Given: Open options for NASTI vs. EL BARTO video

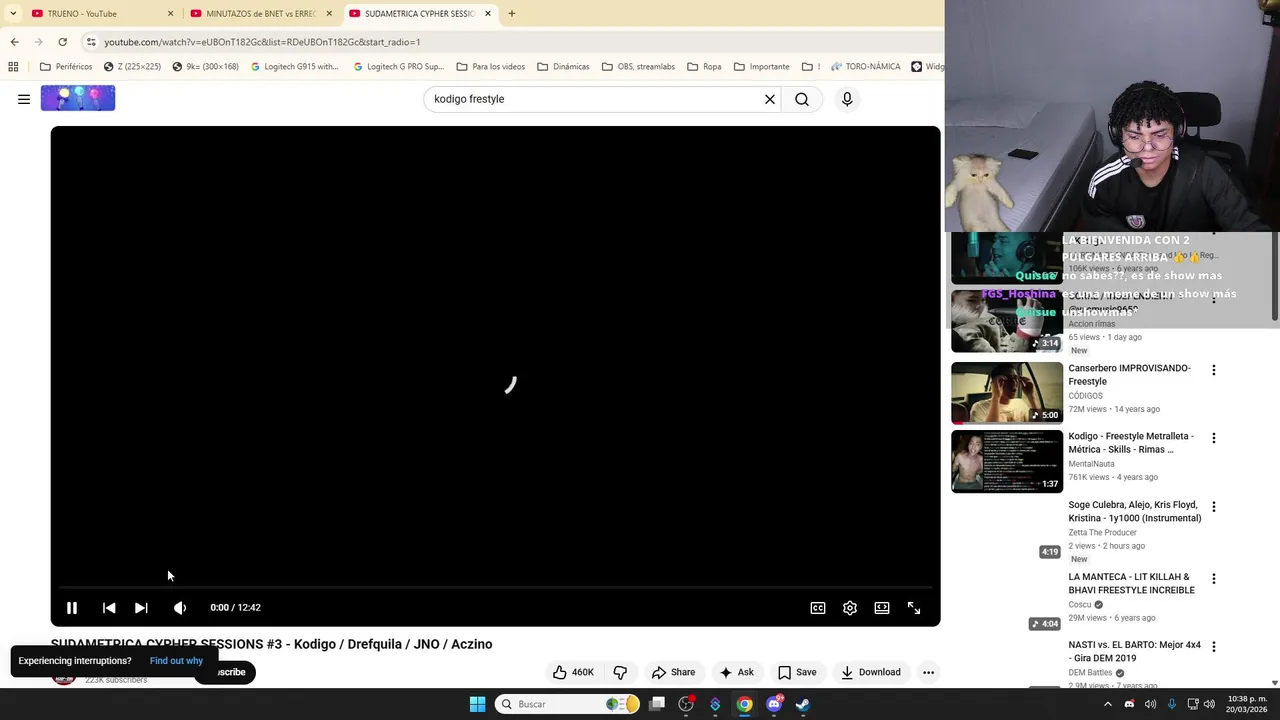Looking at the screenshot, I should pyautogui.click(x=1214, y=647).
